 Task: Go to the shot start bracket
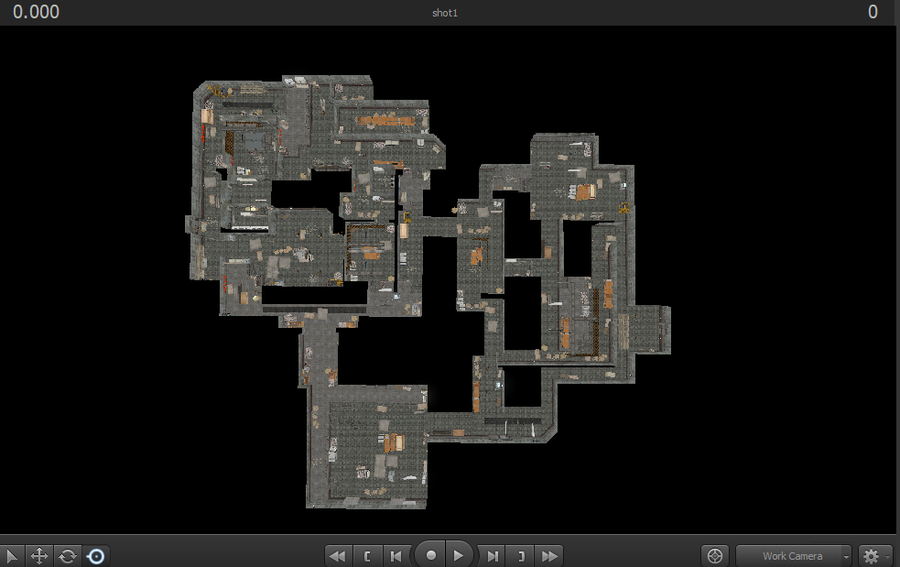(367, 555)
